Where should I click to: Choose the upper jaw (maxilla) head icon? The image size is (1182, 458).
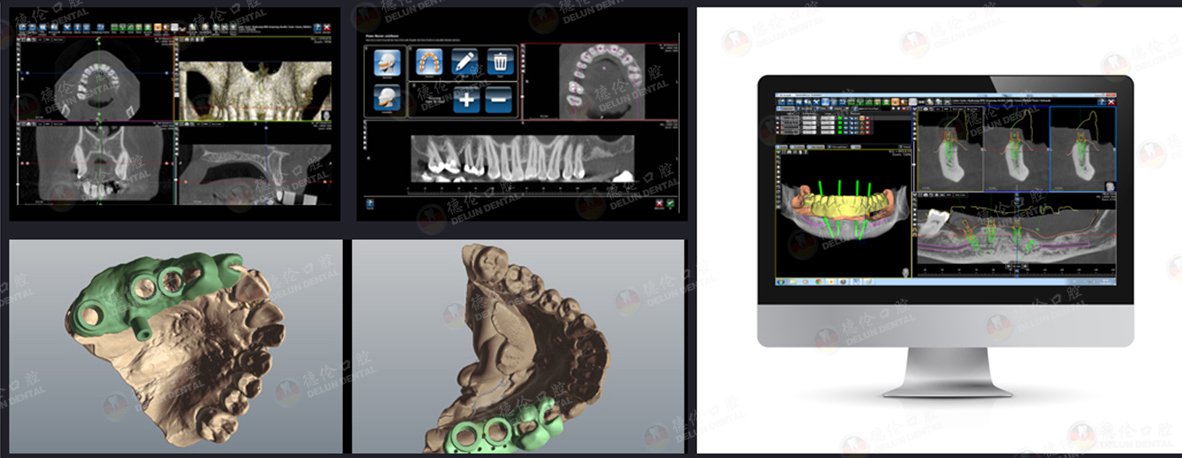(x=387, y=63)
